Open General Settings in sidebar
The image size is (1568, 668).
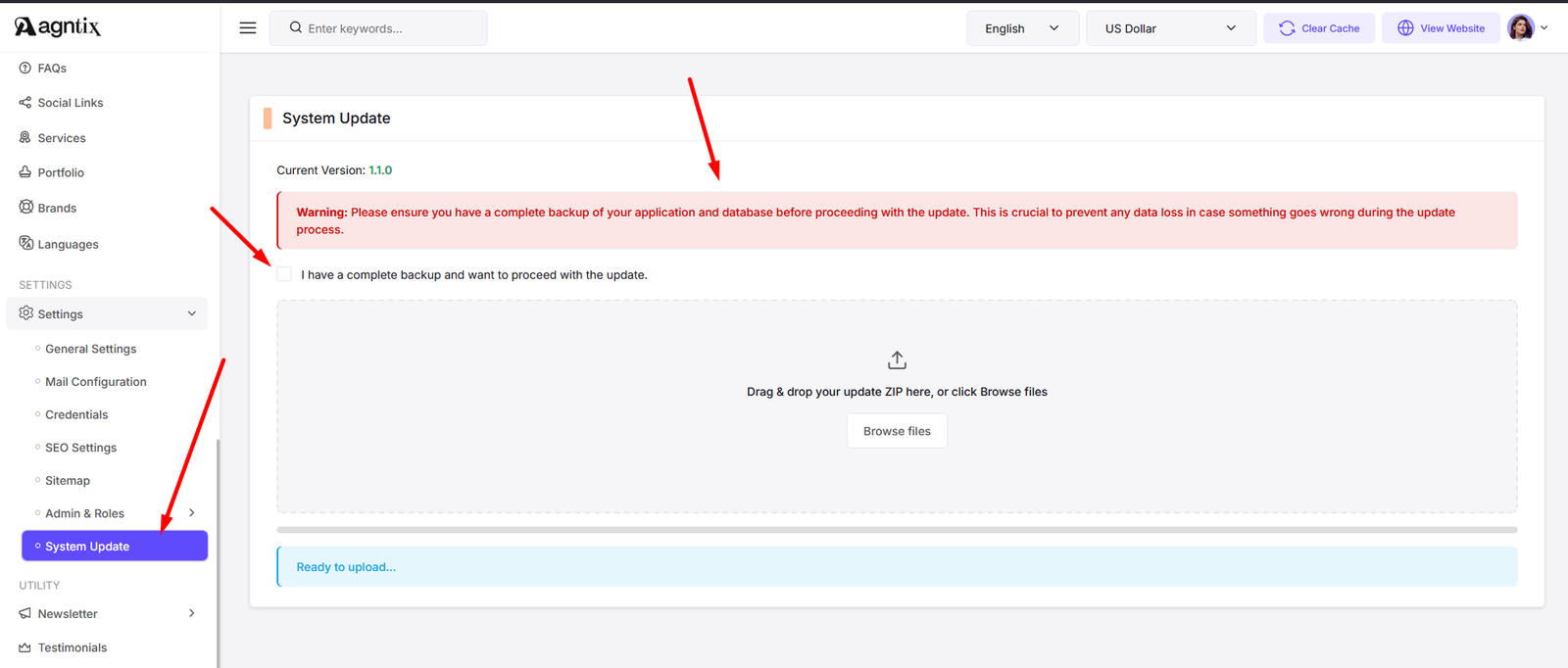[x=90, y=349]
